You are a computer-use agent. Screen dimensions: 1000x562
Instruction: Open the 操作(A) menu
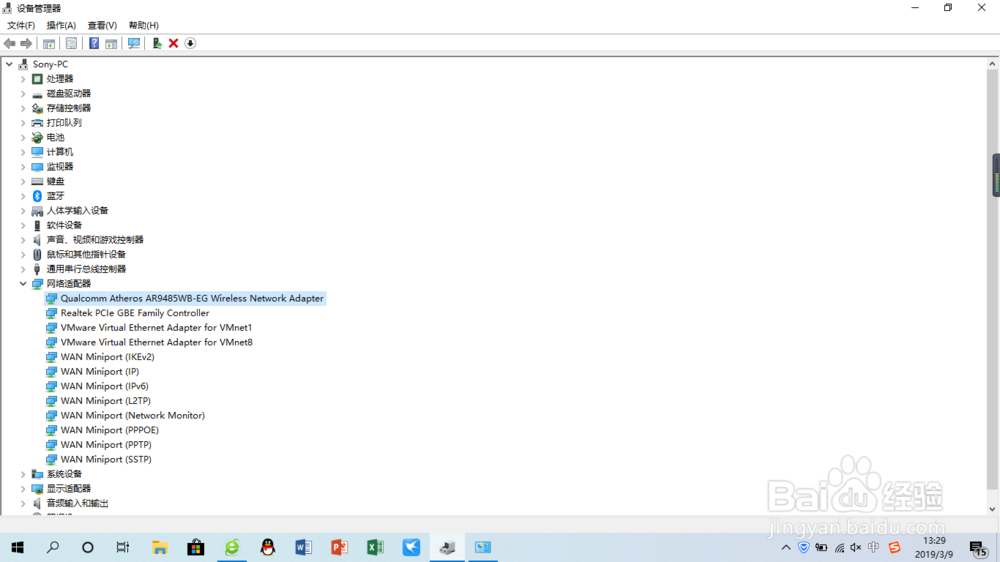click(61, 26)
